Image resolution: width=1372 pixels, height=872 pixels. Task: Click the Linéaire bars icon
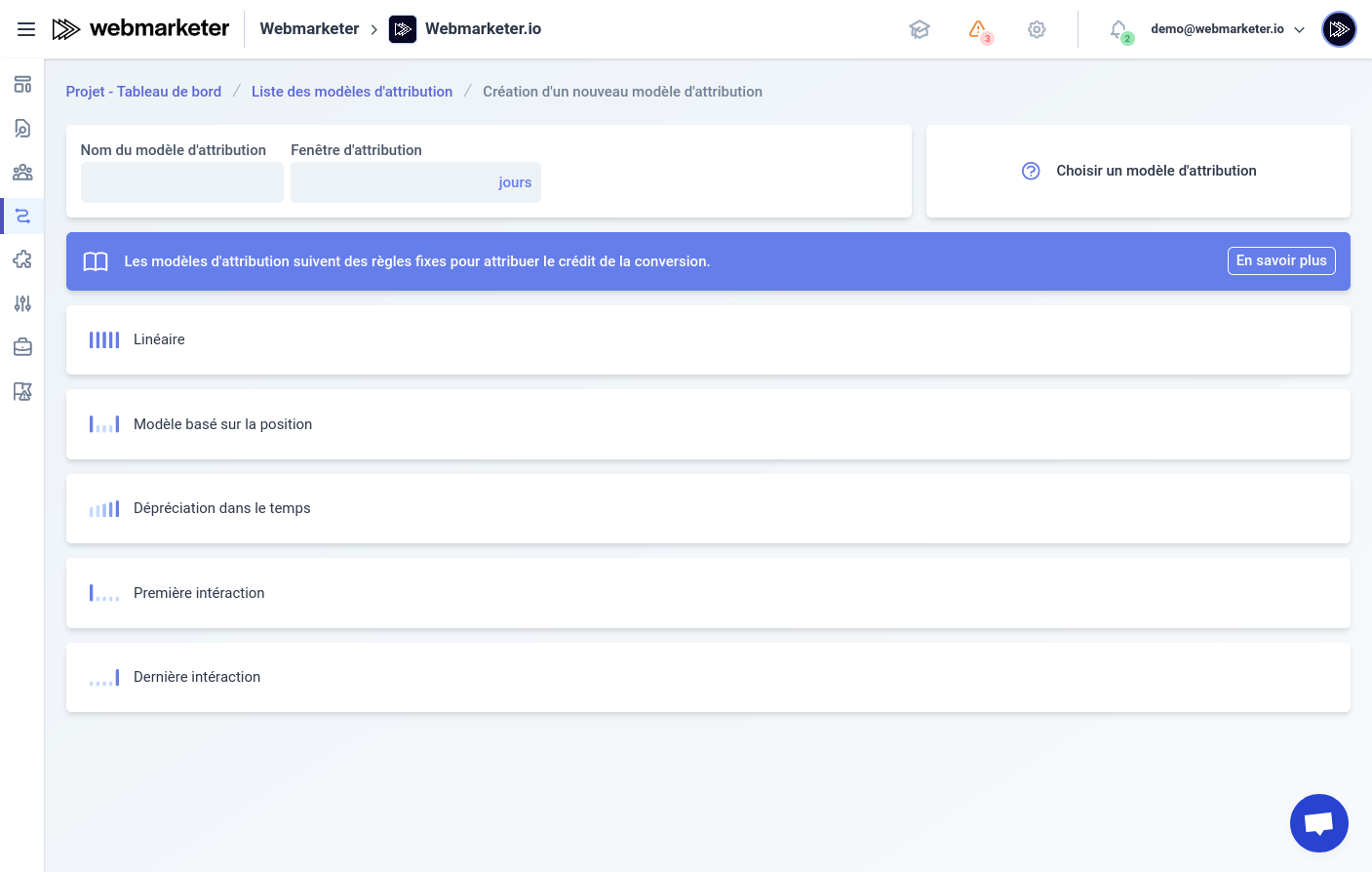click(104, 339)
